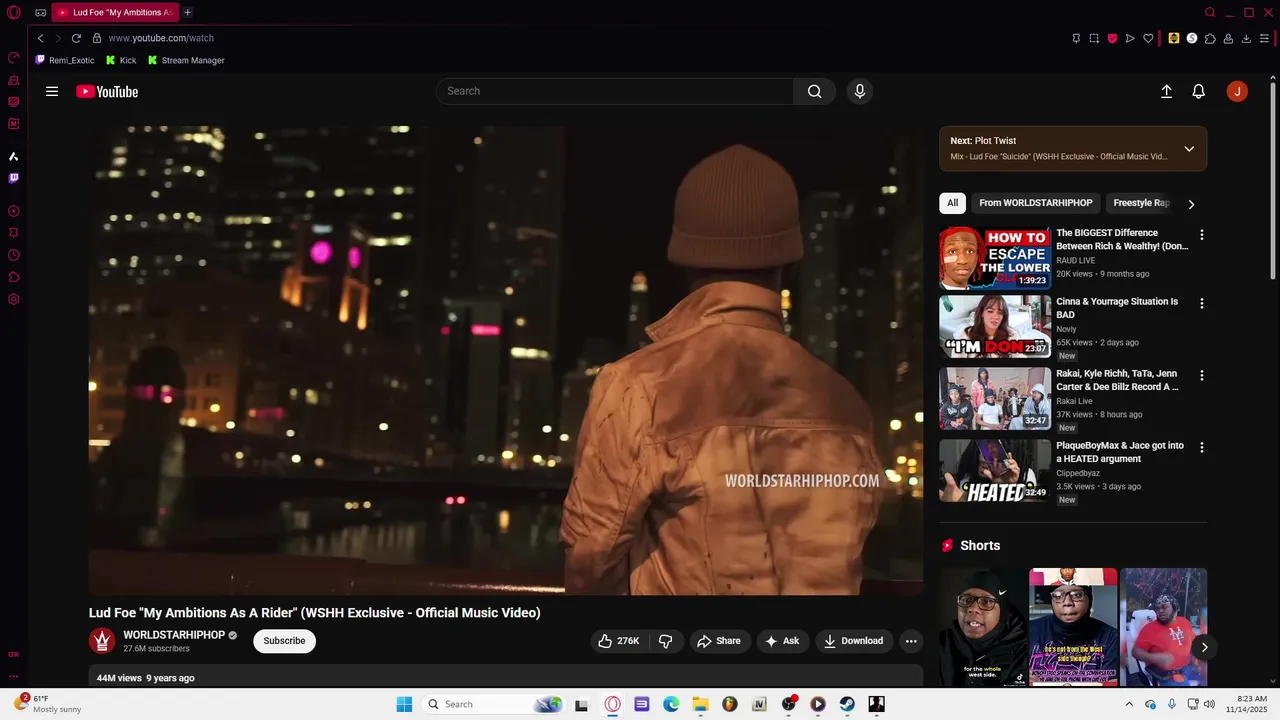Open the History clock sidebar icon
Image resolution: width=1280 pixels, height=720 pixels.
(13, 255)
